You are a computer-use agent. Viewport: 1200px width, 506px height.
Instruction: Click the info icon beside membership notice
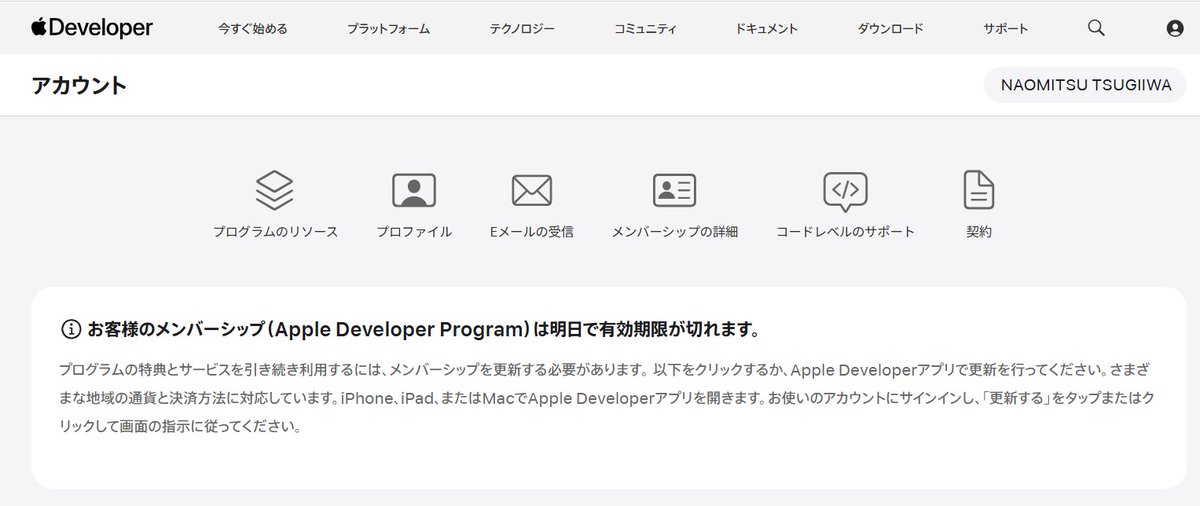[x=71, y=329]
